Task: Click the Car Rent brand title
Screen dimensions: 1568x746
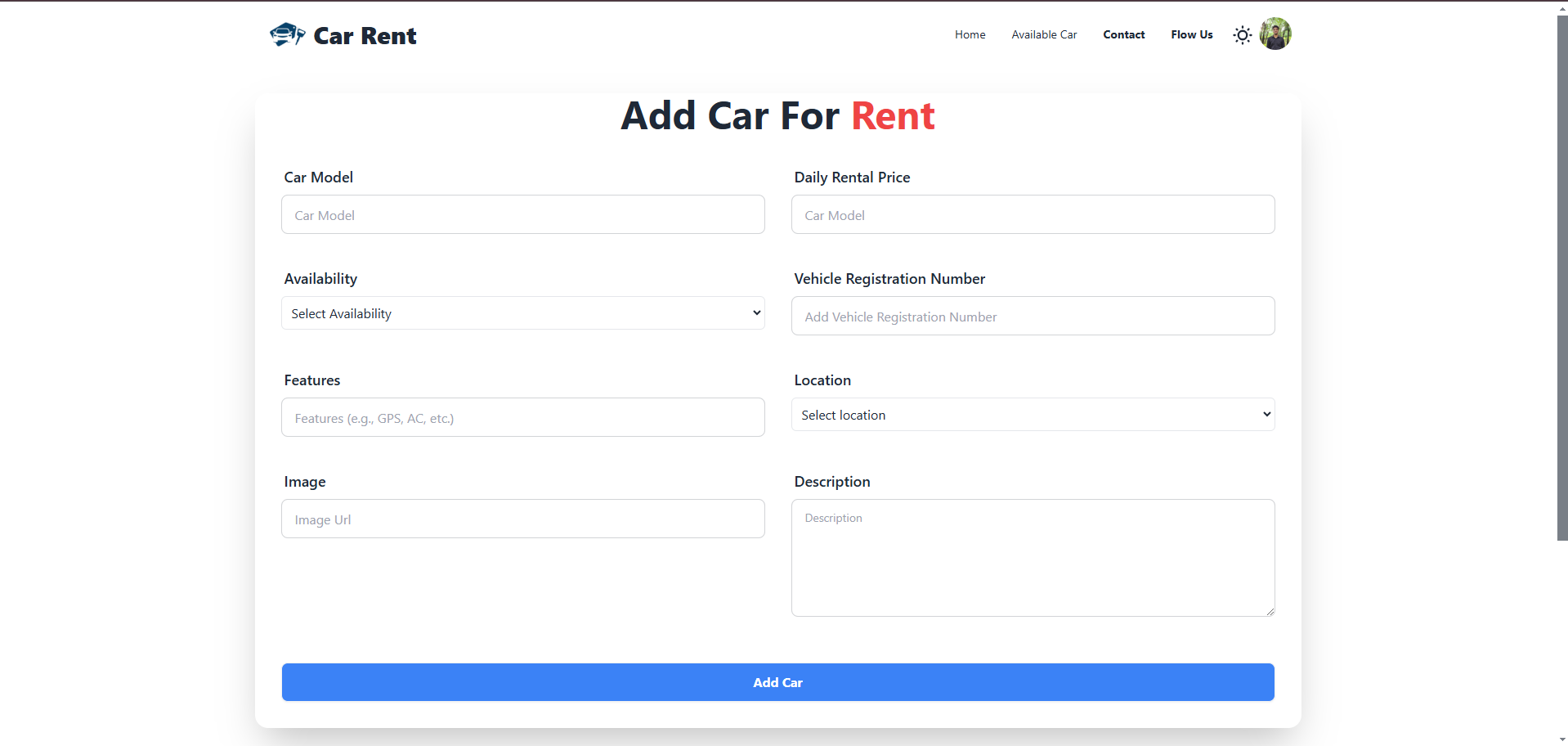Action: click(x=365, y=36)
